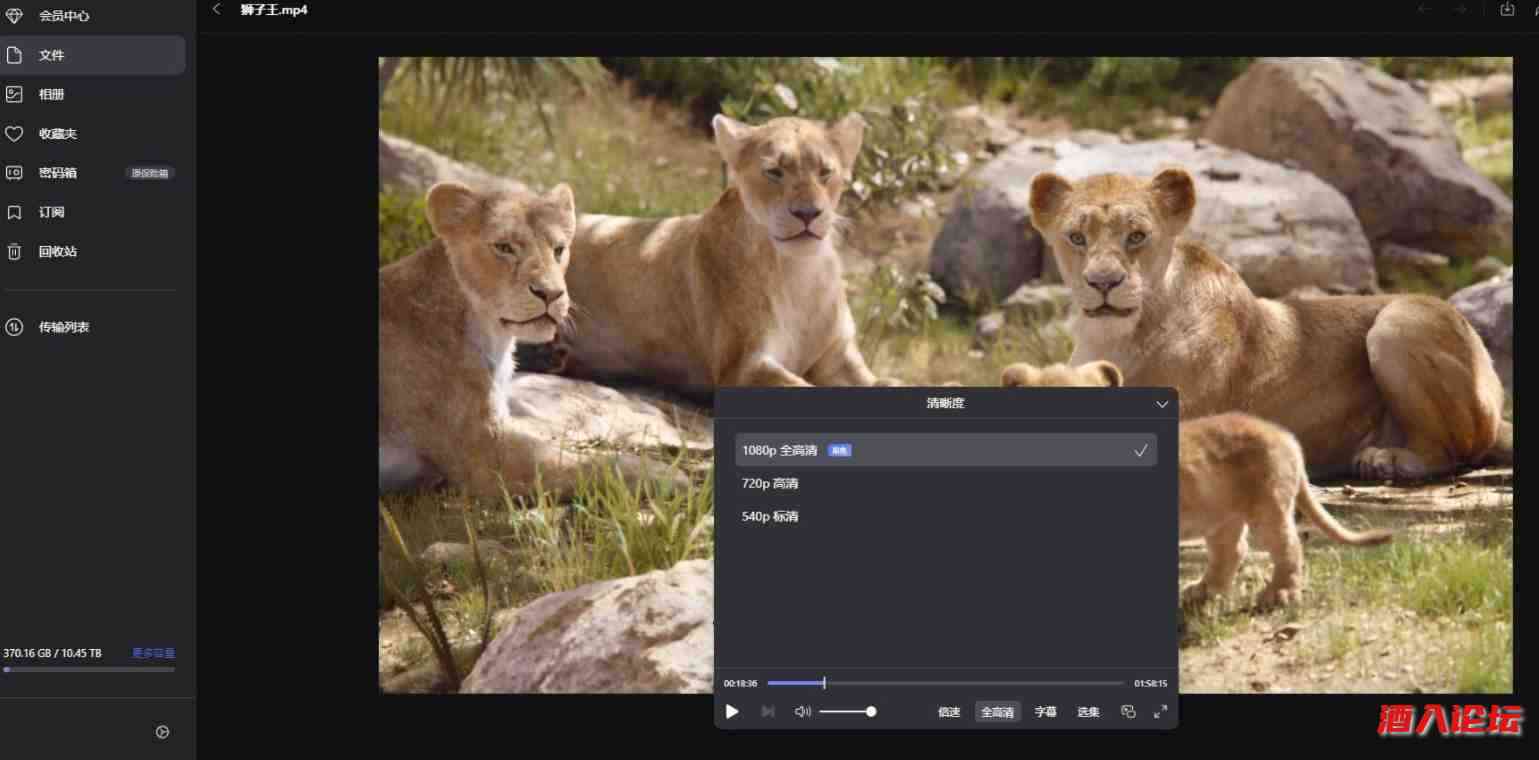Open the 字幕 subtitles option
Image resolution: width=1539 pixels, height=760 pixels.
pyautogui.click(x=1044, y=711)
